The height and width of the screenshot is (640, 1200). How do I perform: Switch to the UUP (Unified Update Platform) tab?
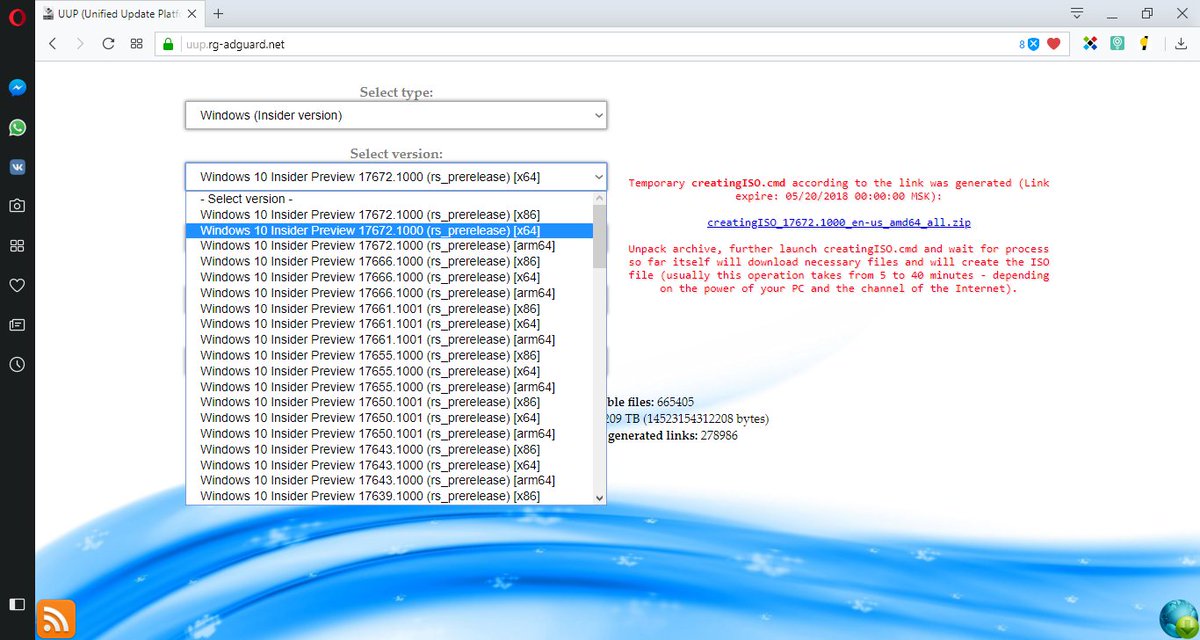click(122, 14)
